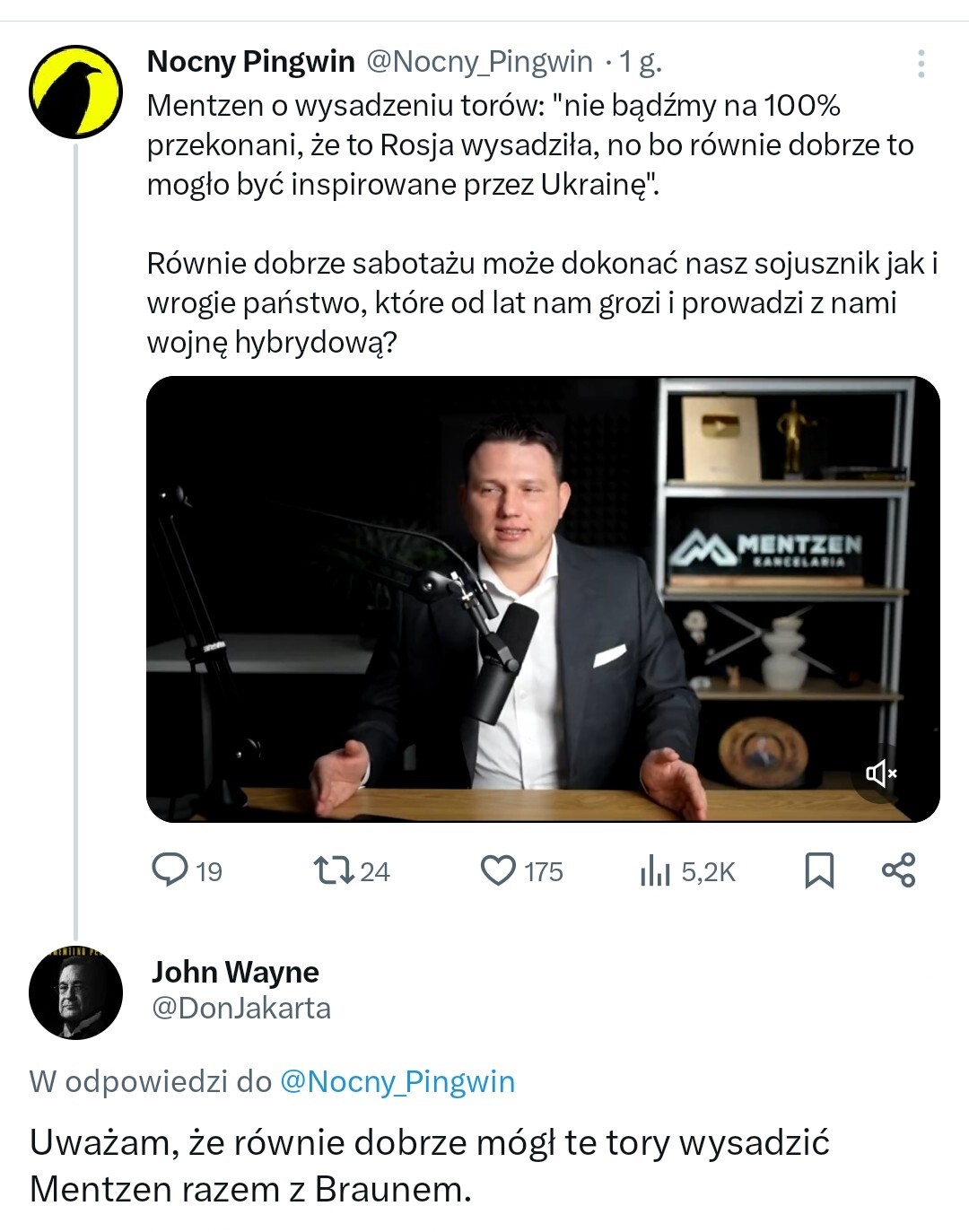
Task: Tap the "1 g." timestamp
Action: coord(640,62)
